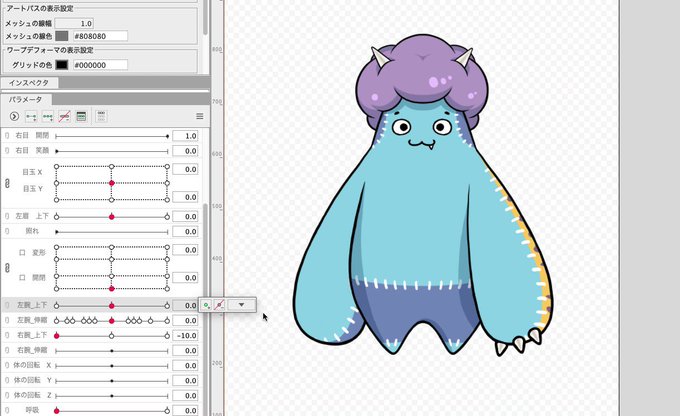Click the grayed list icon in parameter toolbar
This screenshot has width=680, height=416.
point(101,116)
